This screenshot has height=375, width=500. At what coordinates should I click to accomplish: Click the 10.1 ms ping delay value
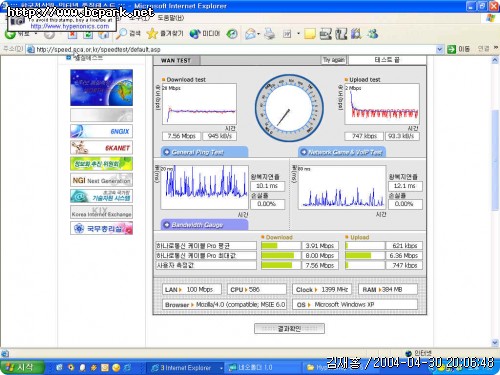tap(267, 186)
